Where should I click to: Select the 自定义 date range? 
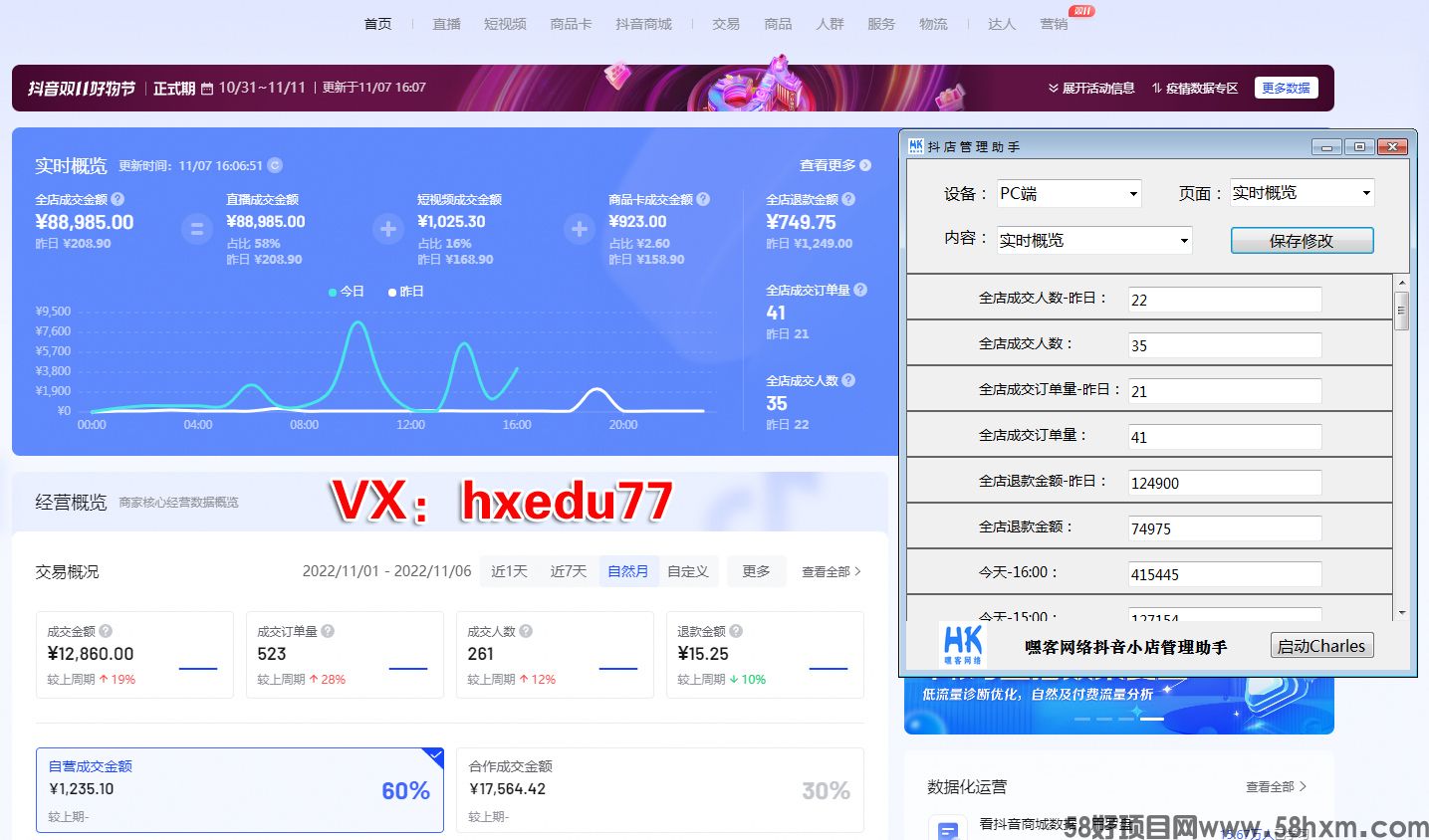coord(688,571)
